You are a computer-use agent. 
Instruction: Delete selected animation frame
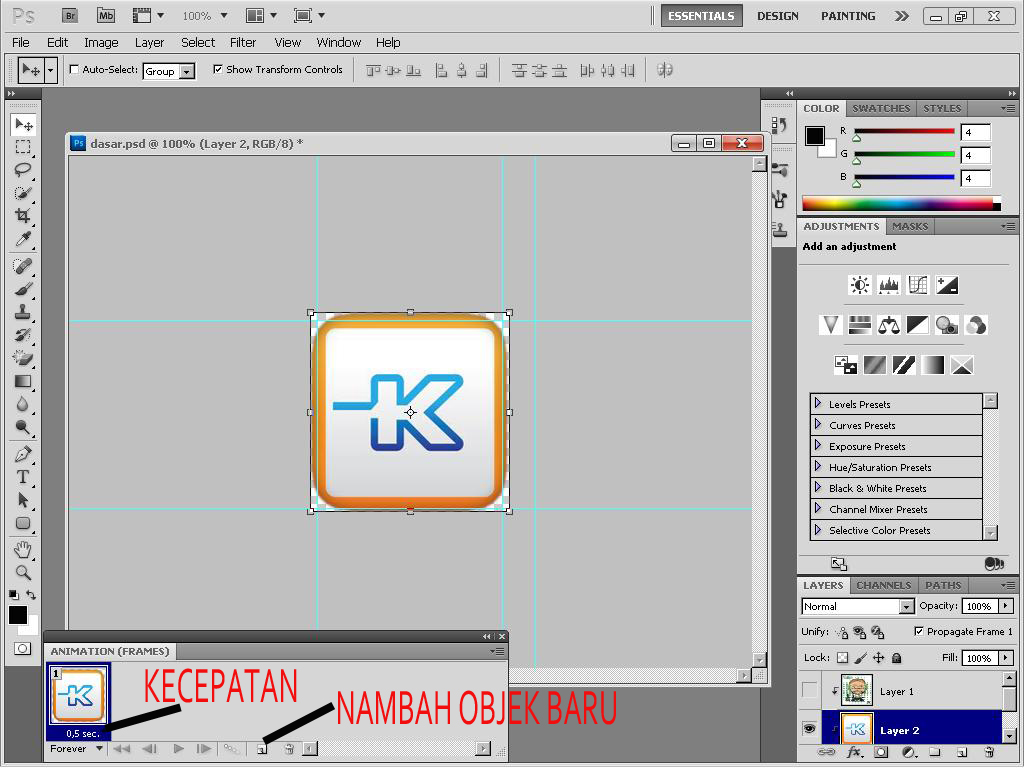[x=289, y=749]
